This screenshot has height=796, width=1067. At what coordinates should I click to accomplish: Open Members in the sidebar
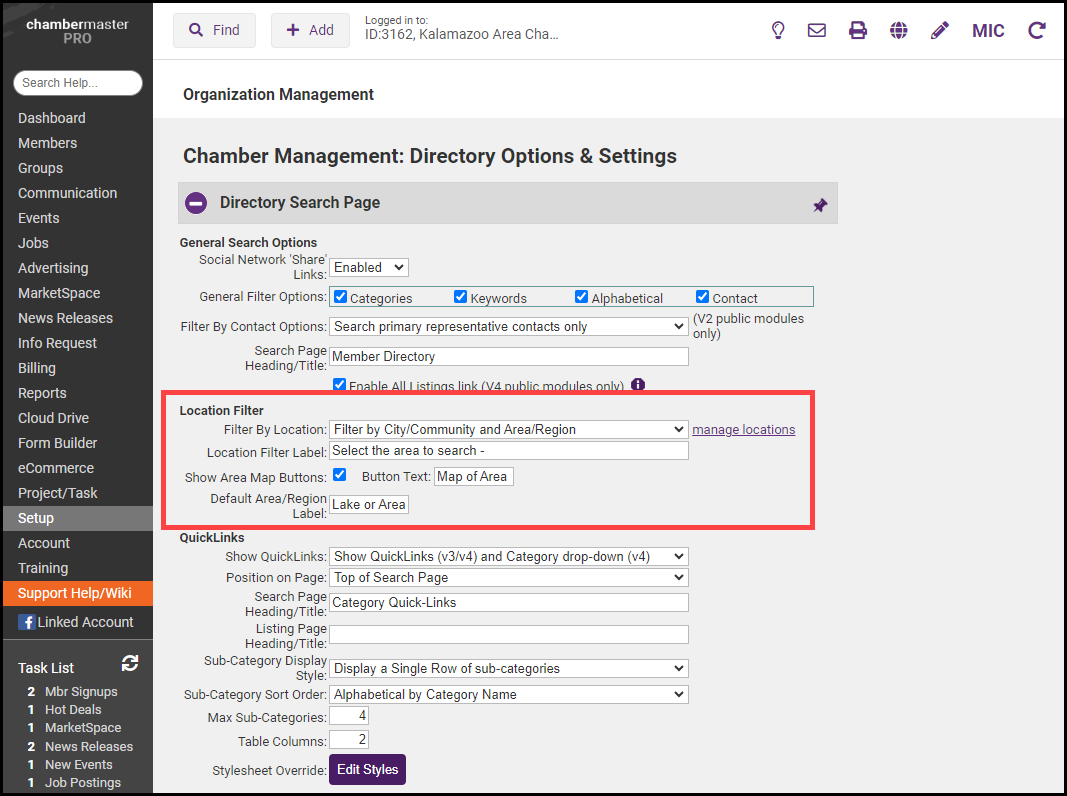[x=47, y=143]
